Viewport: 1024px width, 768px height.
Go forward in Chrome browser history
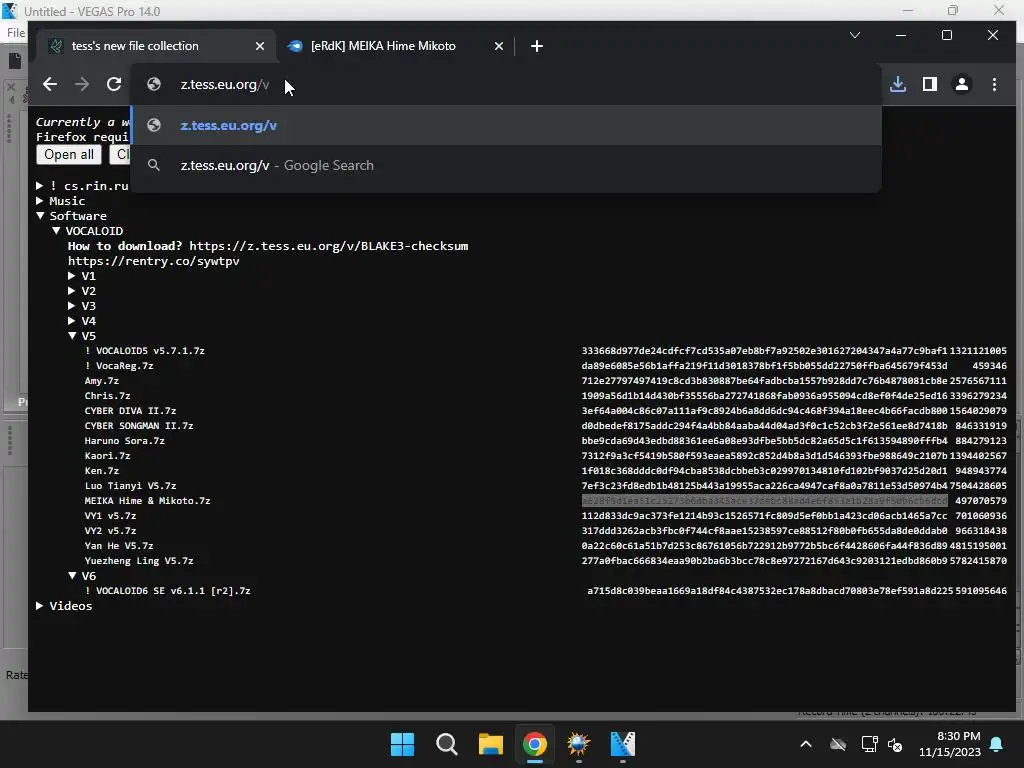pos(82,84)
